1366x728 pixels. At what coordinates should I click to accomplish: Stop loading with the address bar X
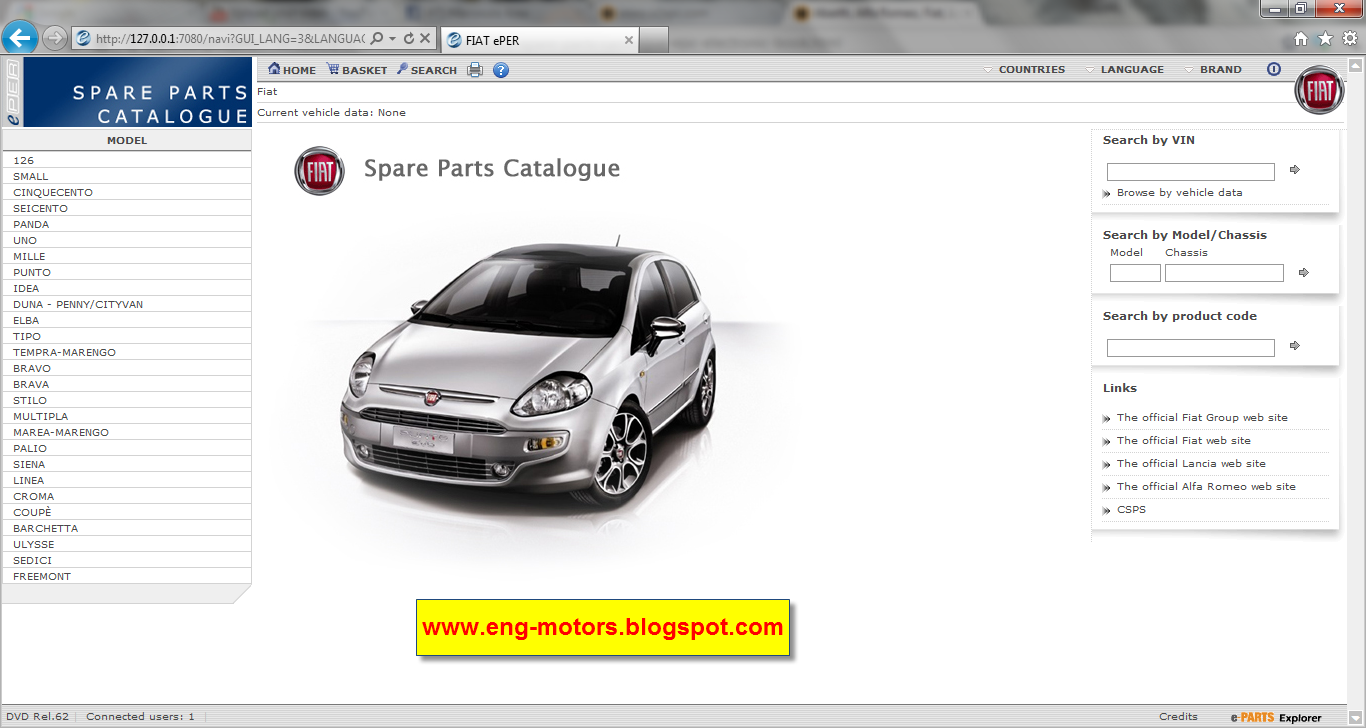point(425,38)
